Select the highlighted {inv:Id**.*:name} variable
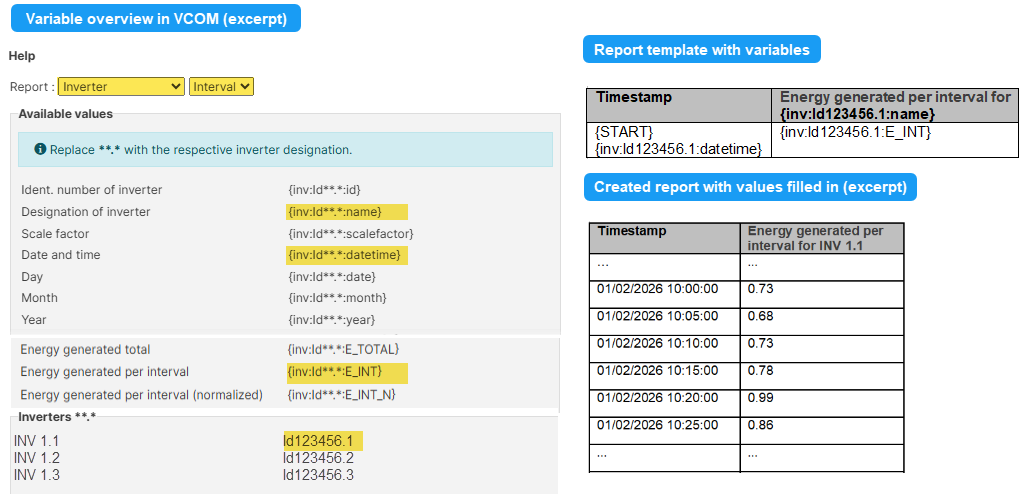This screenshot has width=1028, height=495. 346,212
